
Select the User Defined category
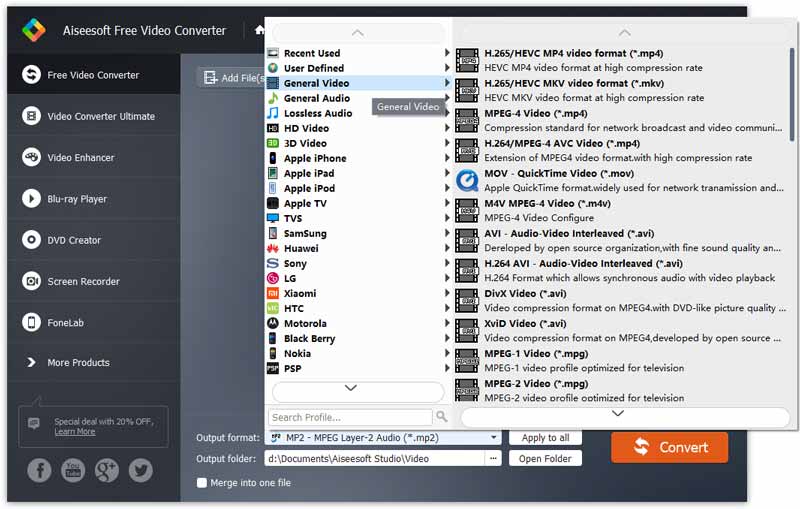(357, 68)
